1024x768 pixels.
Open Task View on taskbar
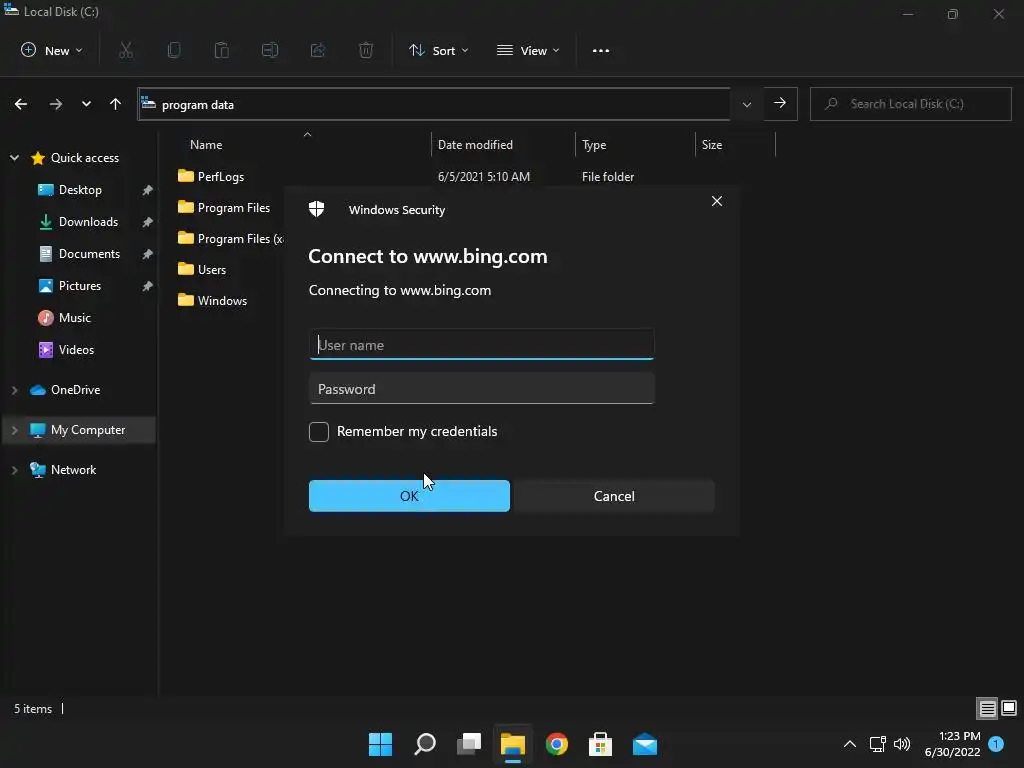[469, 744]
